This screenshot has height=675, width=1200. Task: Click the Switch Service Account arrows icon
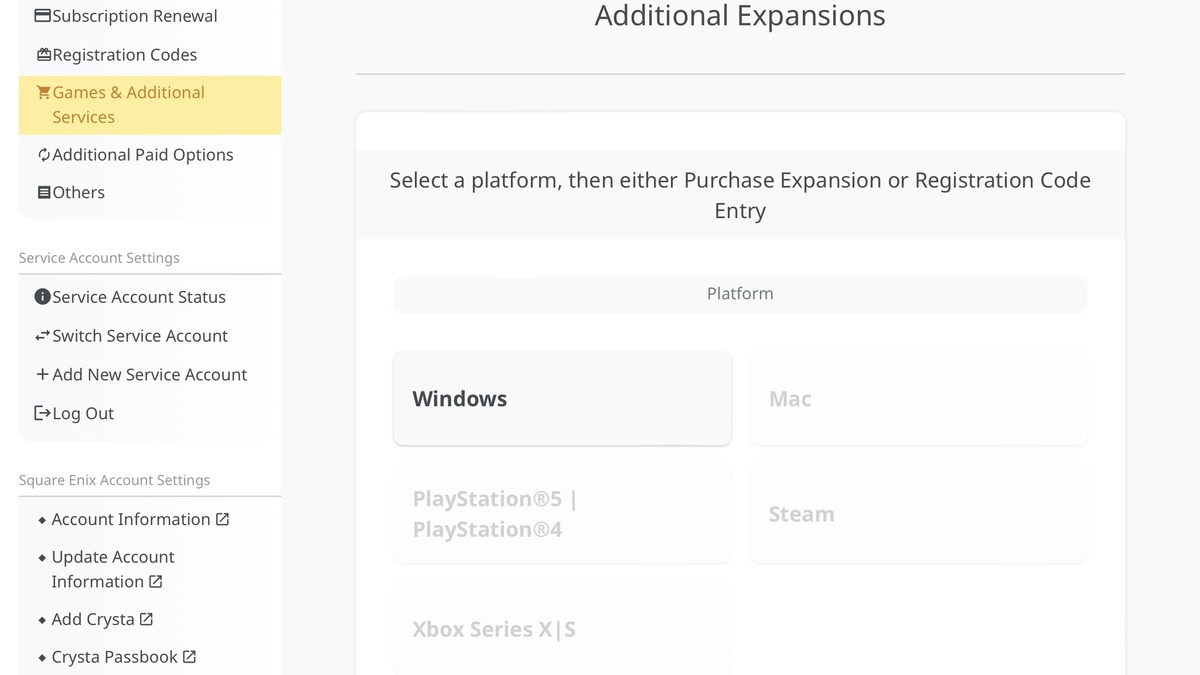43,336
